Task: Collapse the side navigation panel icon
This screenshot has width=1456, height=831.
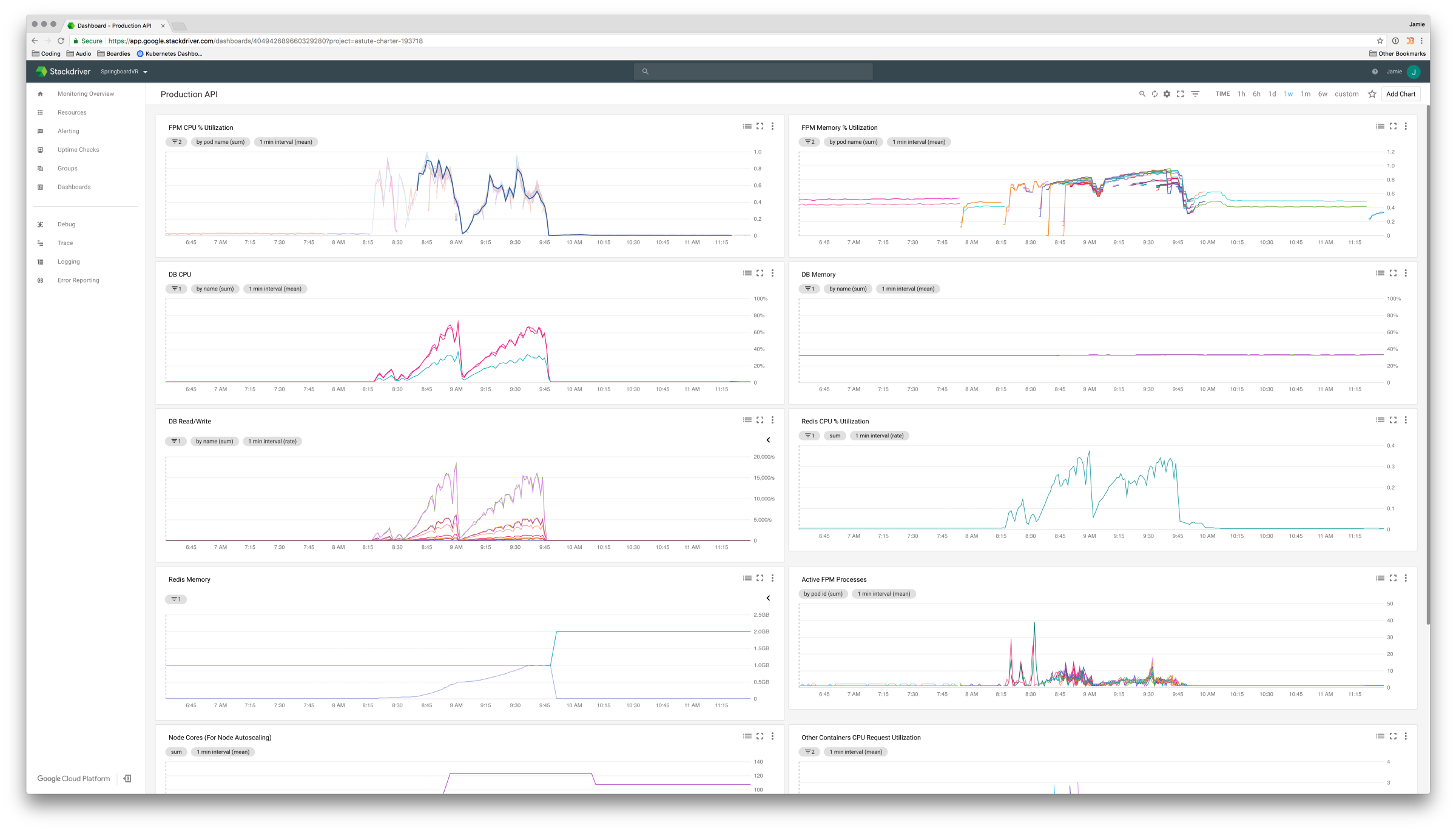Action: [127, 778]
